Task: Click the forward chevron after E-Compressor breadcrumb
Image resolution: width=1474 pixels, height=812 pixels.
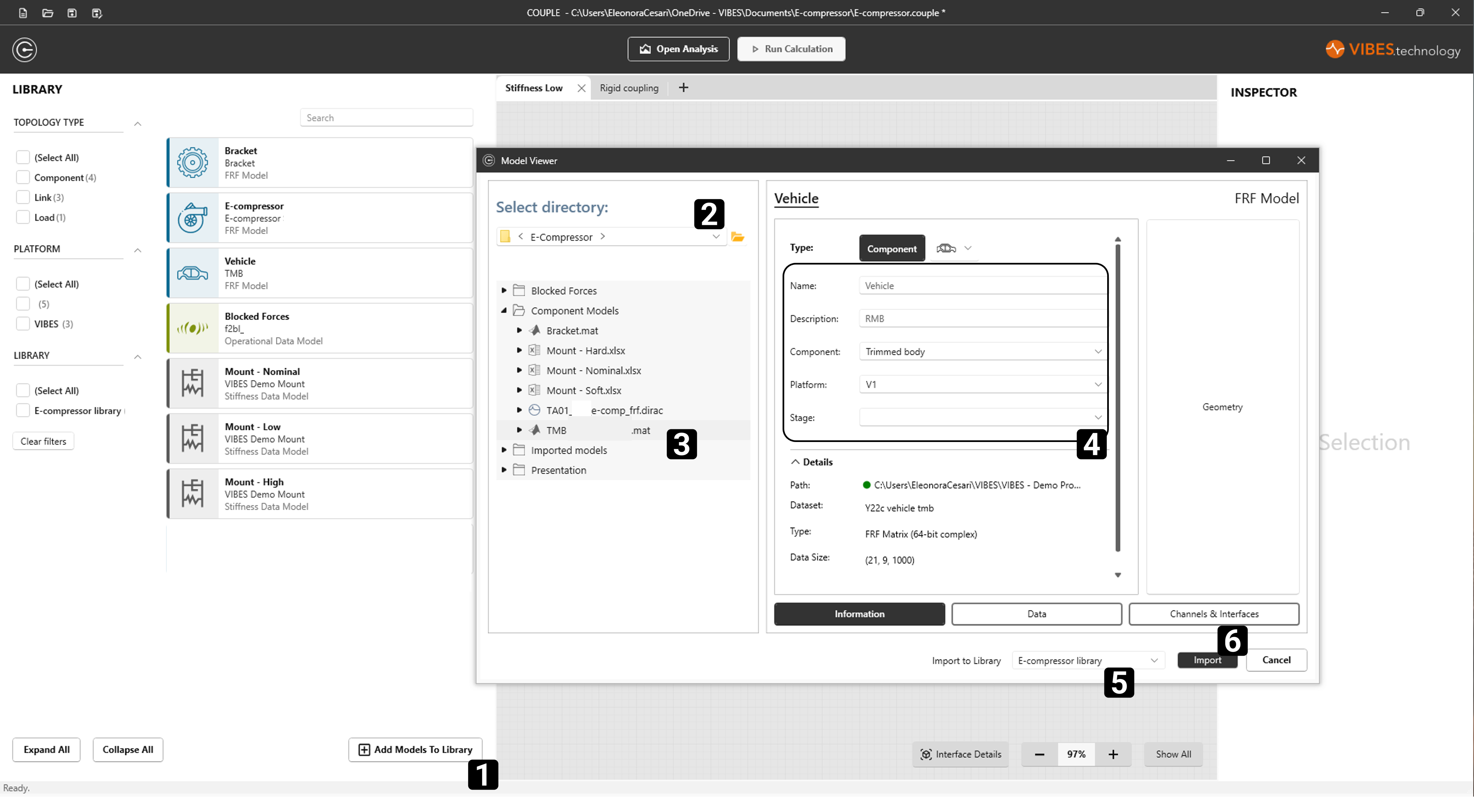Action: (x=603, y=236)
